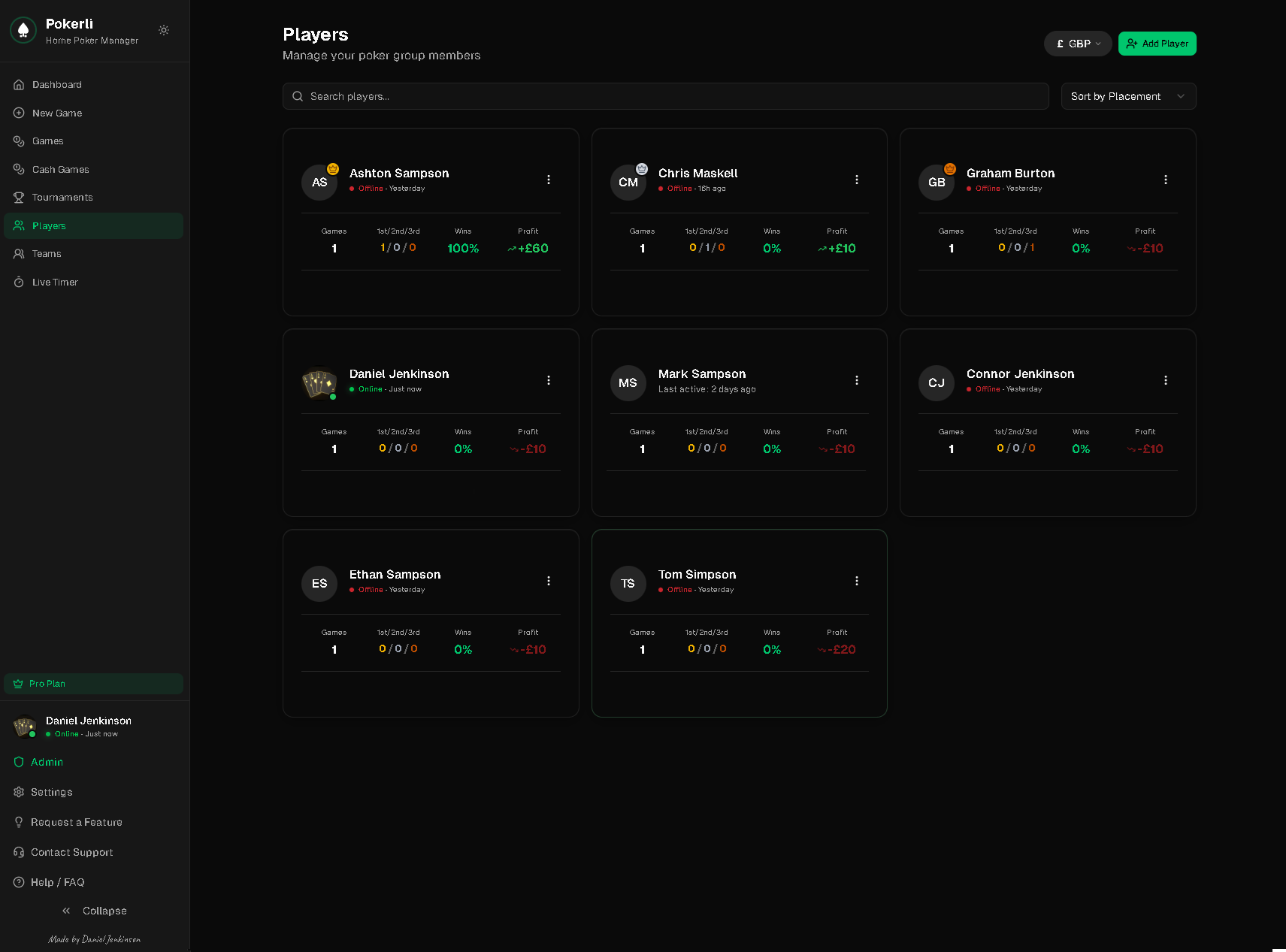
Task: Go to Tournaments page
Action: point(62,198)
